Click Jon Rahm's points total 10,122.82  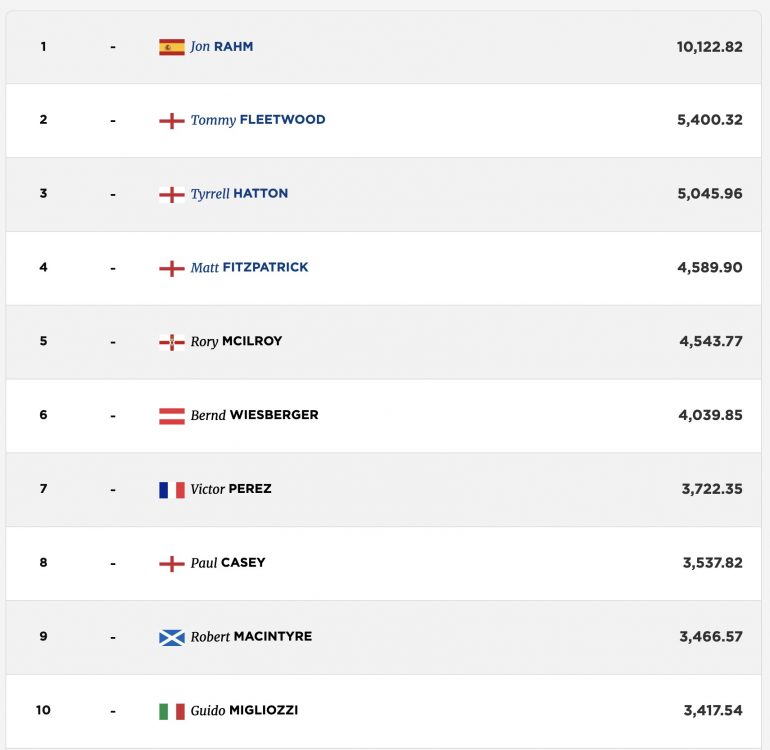click(710, 47)
